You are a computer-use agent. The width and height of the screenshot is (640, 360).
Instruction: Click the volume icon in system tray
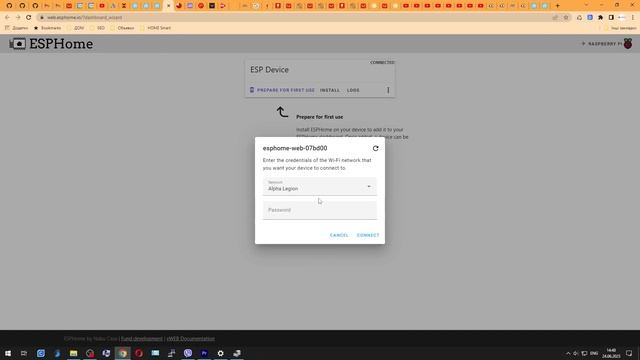[x=576, y=353]
